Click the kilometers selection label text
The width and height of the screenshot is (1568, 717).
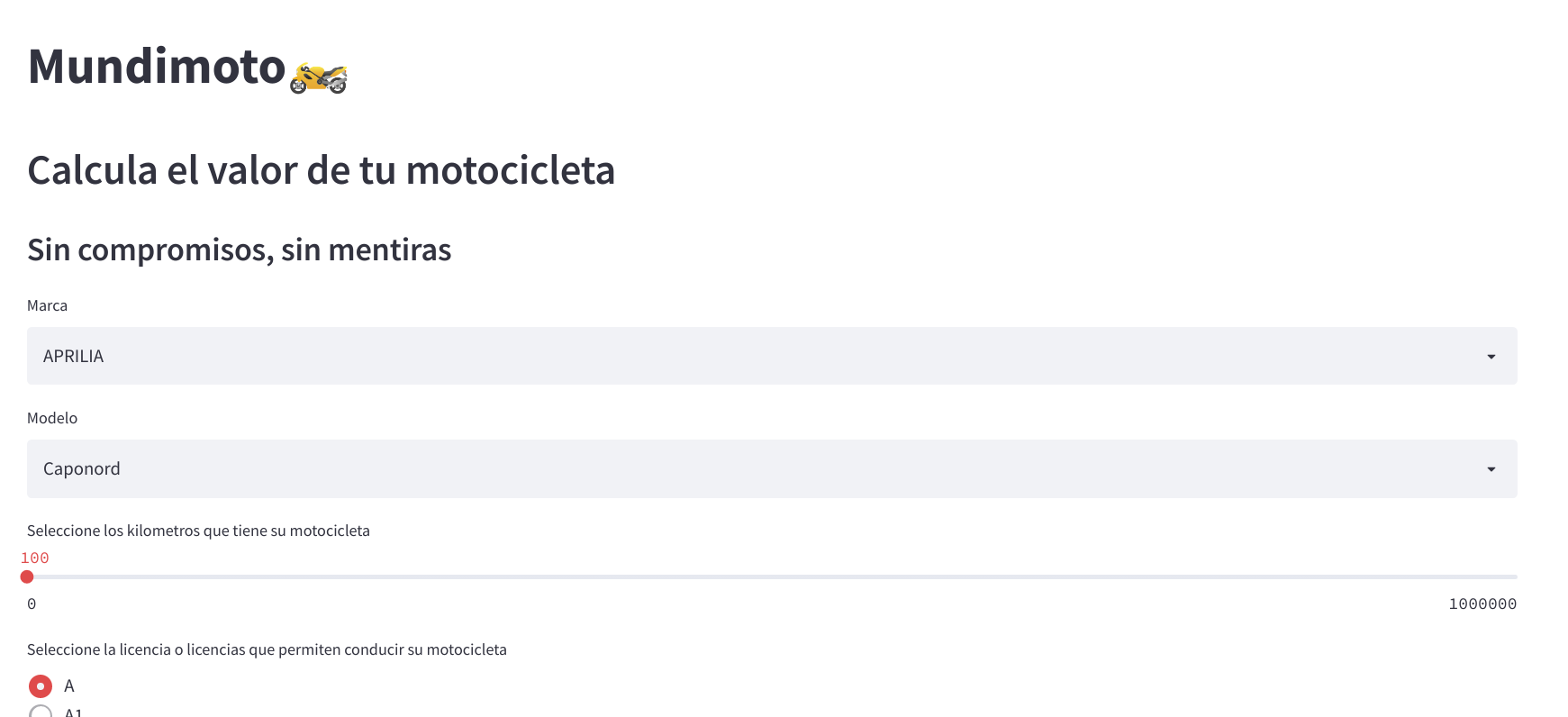click(198, 531)
